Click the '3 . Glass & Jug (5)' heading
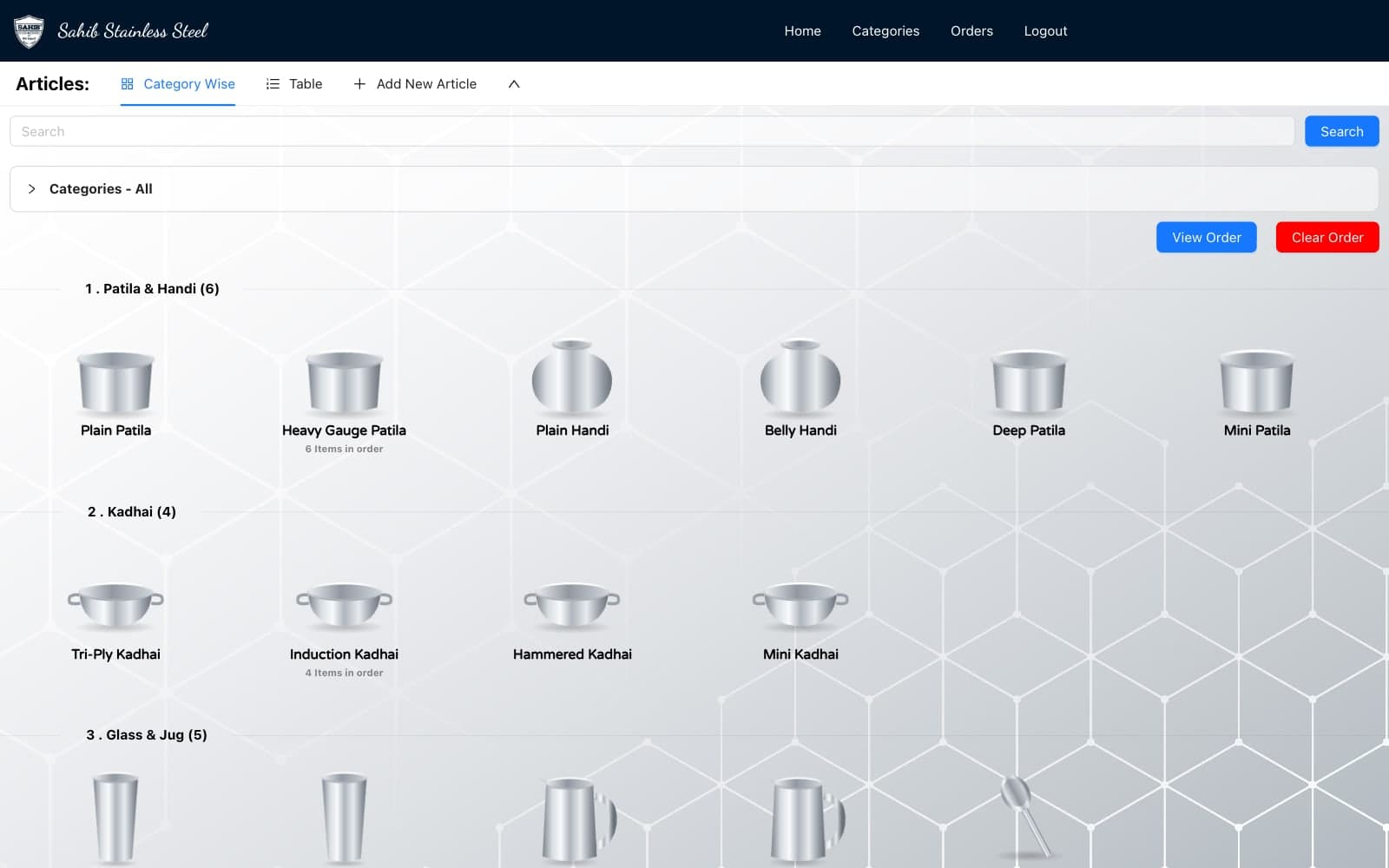The image size is (1389, 868). [x=147, y=735]
